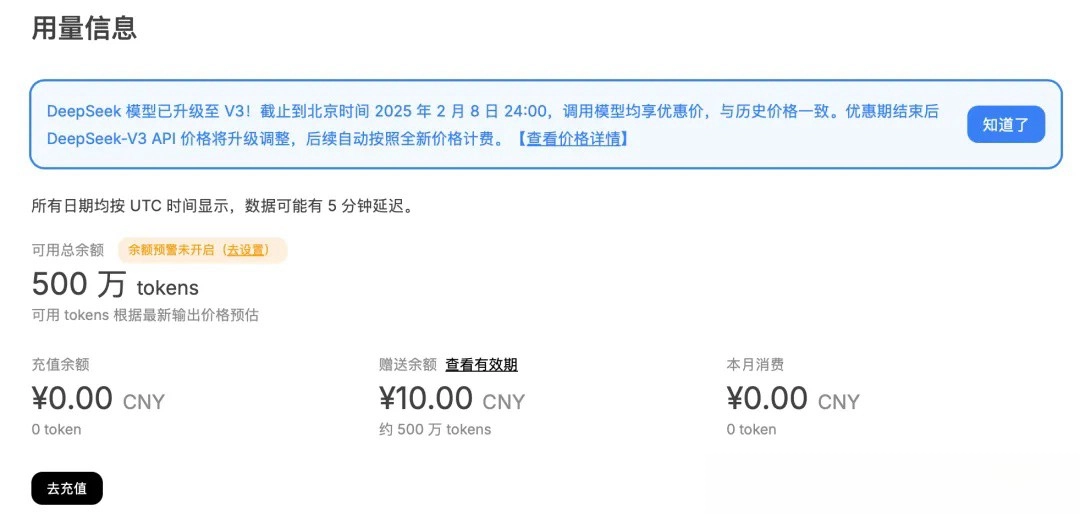Click the 可用总余额 label
1080x529 pixels.
[68, 250]
